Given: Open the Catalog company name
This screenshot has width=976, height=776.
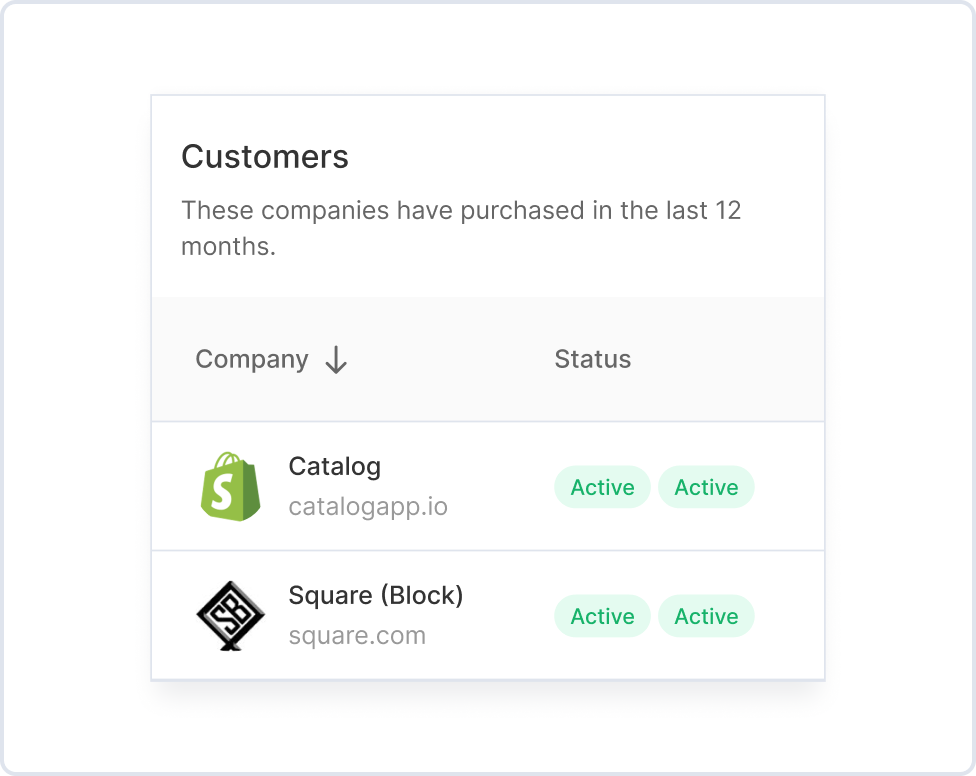Looking at the screenshot, I should [x=334, y=467].
